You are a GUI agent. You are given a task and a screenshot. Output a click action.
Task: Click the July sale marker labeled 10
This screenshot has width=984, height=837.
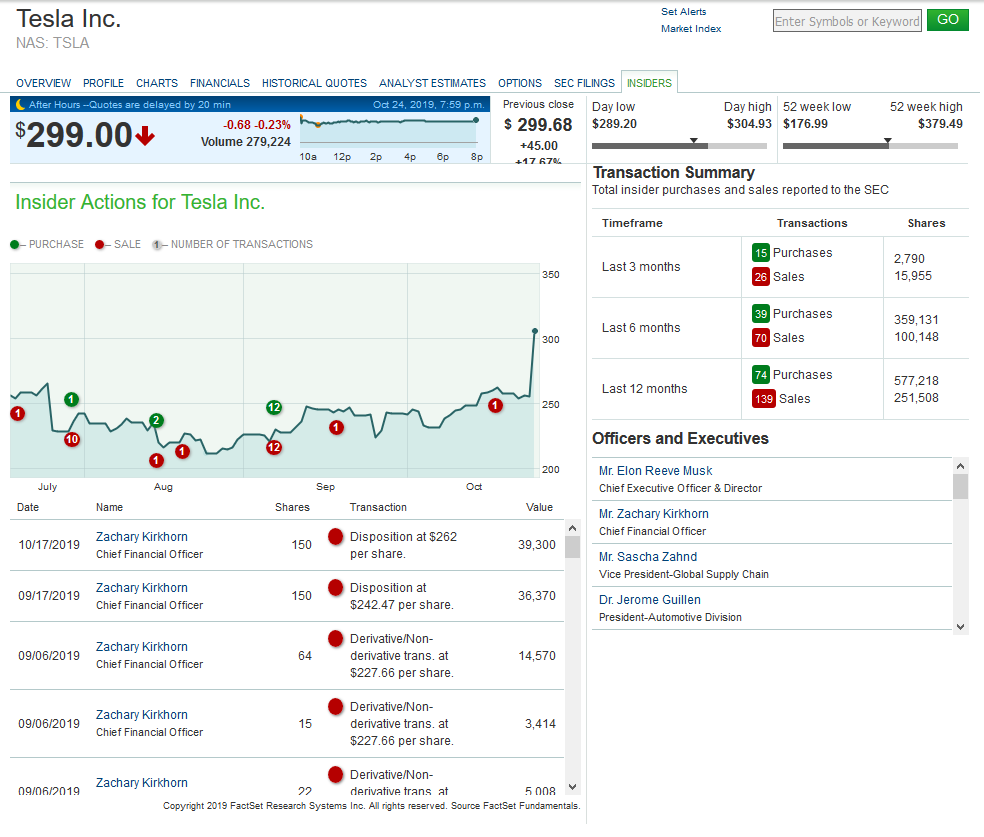click(72, 439)
